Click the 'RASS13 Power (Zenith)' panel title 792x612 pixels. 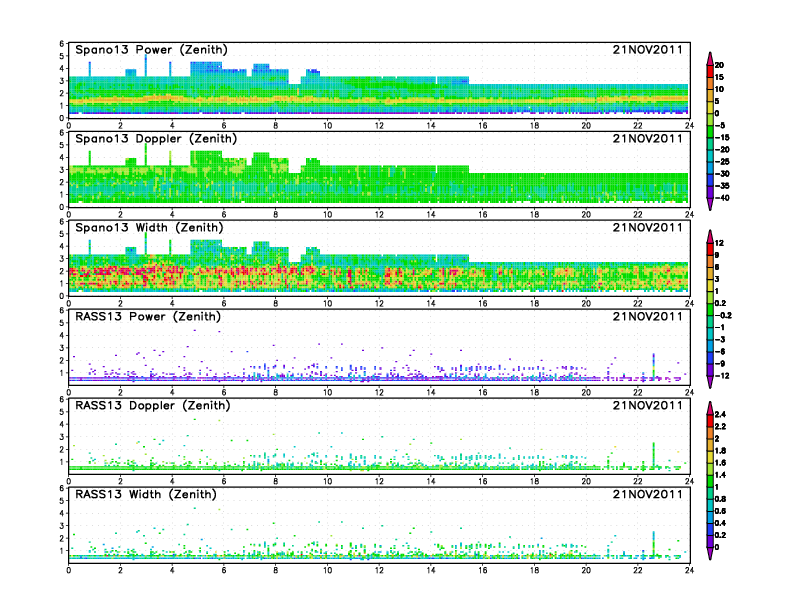(148, 317)
